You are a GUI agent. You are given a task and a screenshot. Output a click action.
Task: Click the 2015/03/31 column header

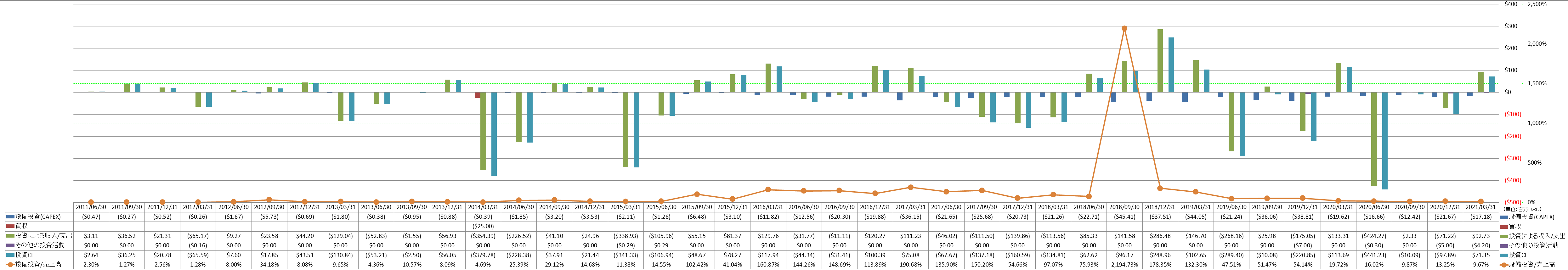click(x=626, y=207)
